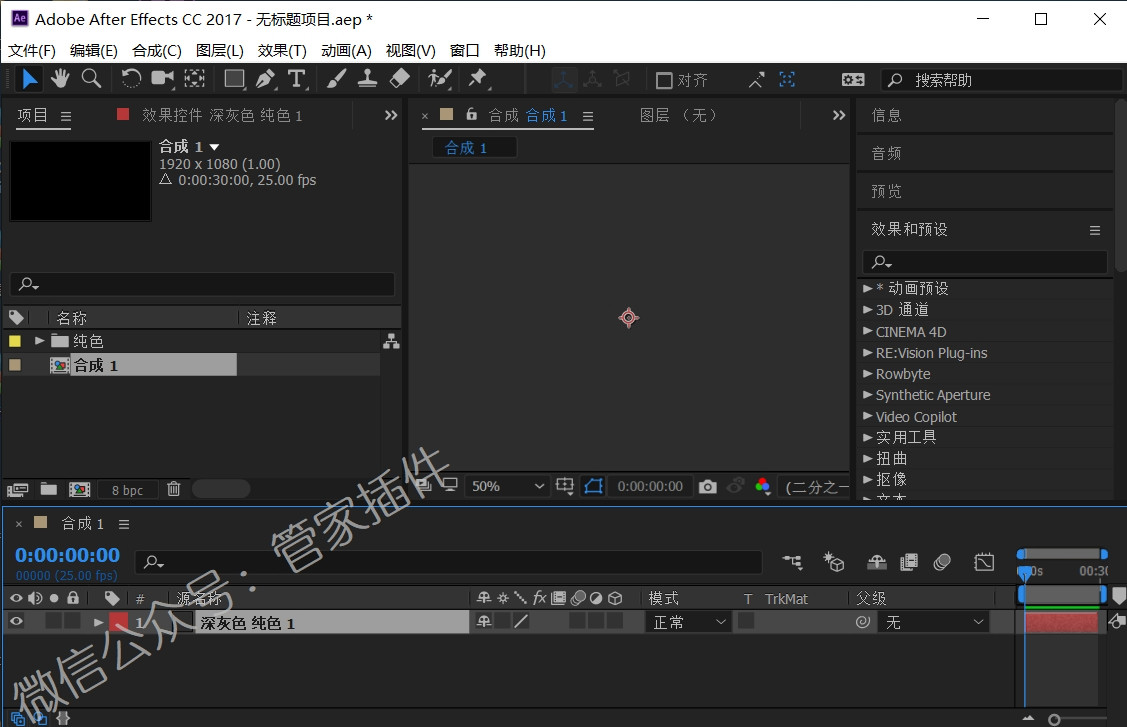Image resolution: width=1127 pixels, height=727 pixels.
Task: Open the 合成(C) menu
Action: point(157,50)
